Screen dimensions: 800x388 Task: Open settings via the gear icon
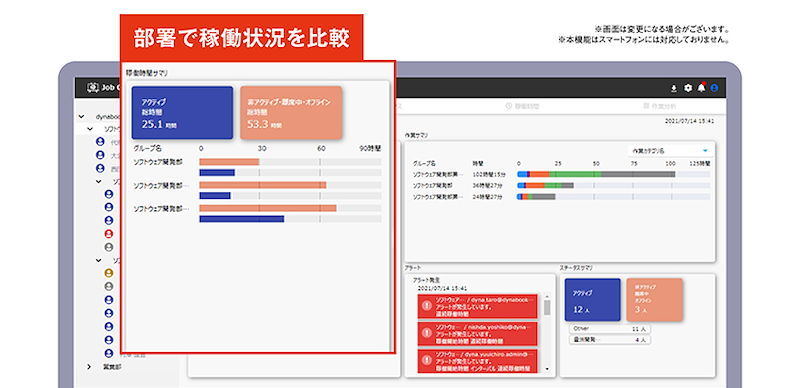pos(688,88)
